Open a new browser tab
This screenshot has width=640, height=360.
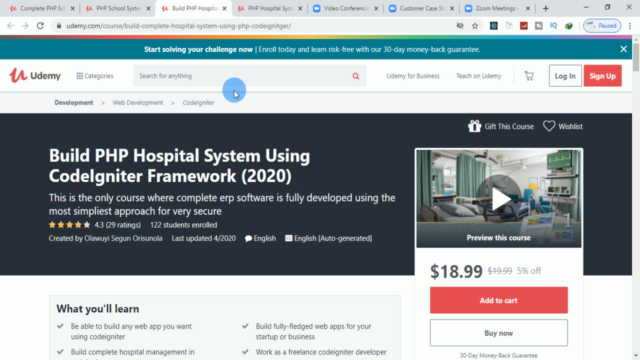(x=546, y=8)
